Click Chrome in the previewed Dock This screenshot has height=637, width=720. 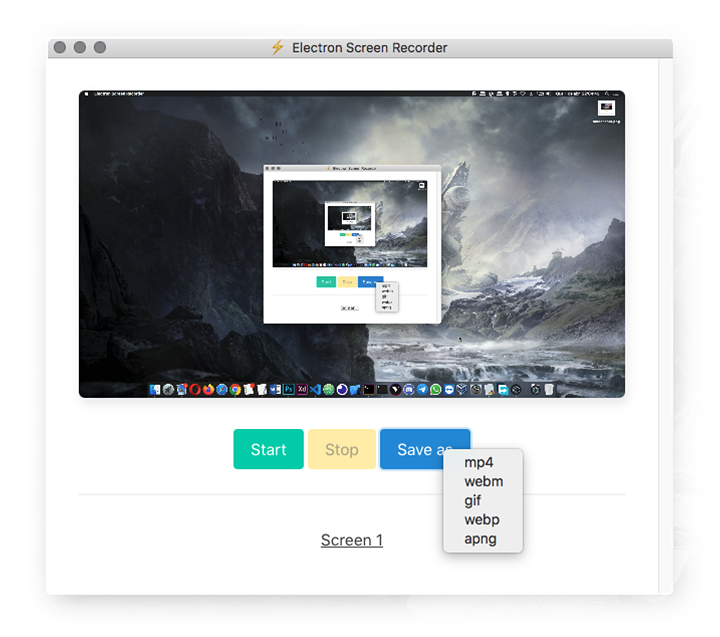[x=235, y=389]
